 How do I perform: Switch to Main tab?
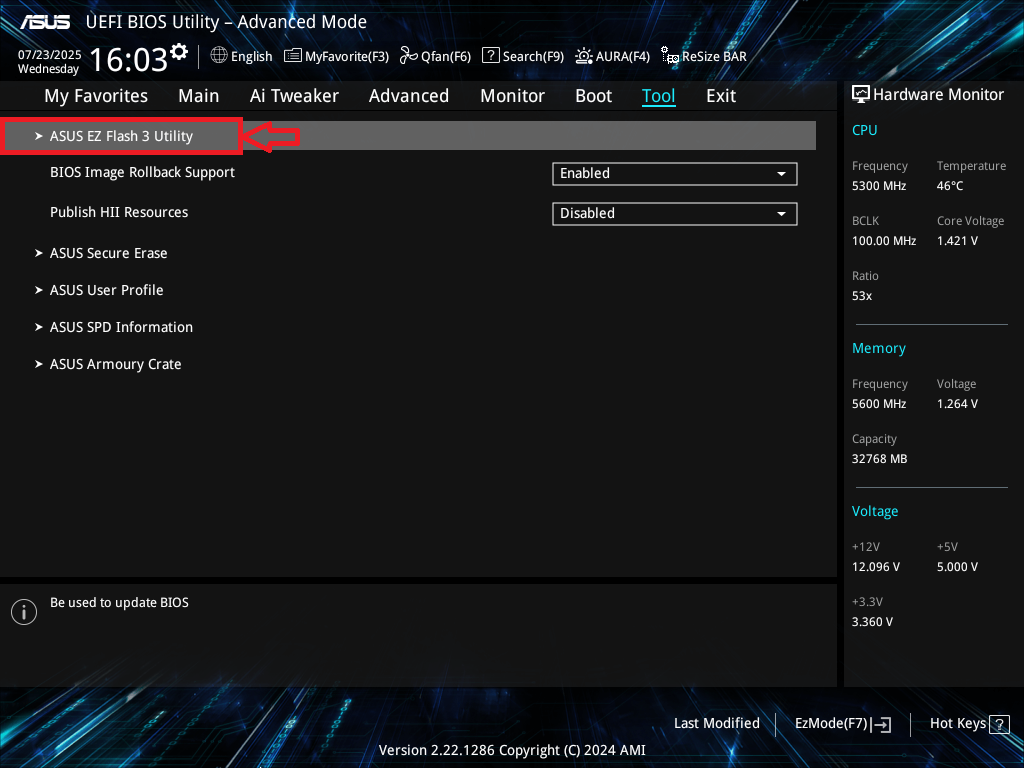[199, 96]
